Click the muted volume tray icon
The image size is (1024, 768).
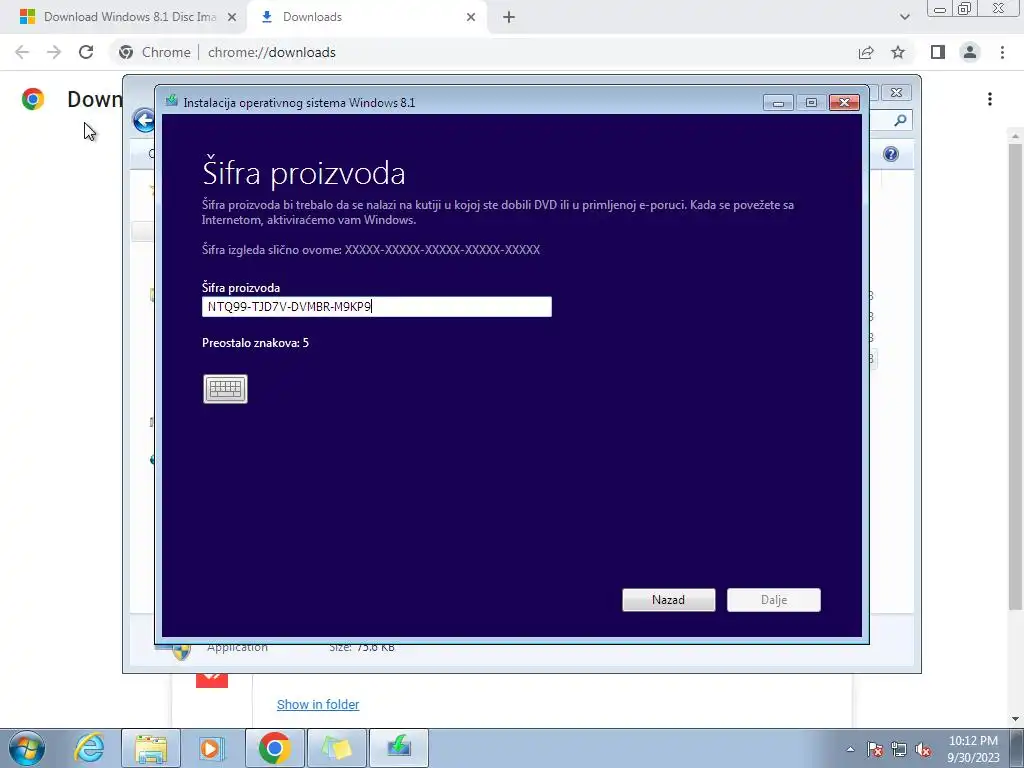click(923, 749)
